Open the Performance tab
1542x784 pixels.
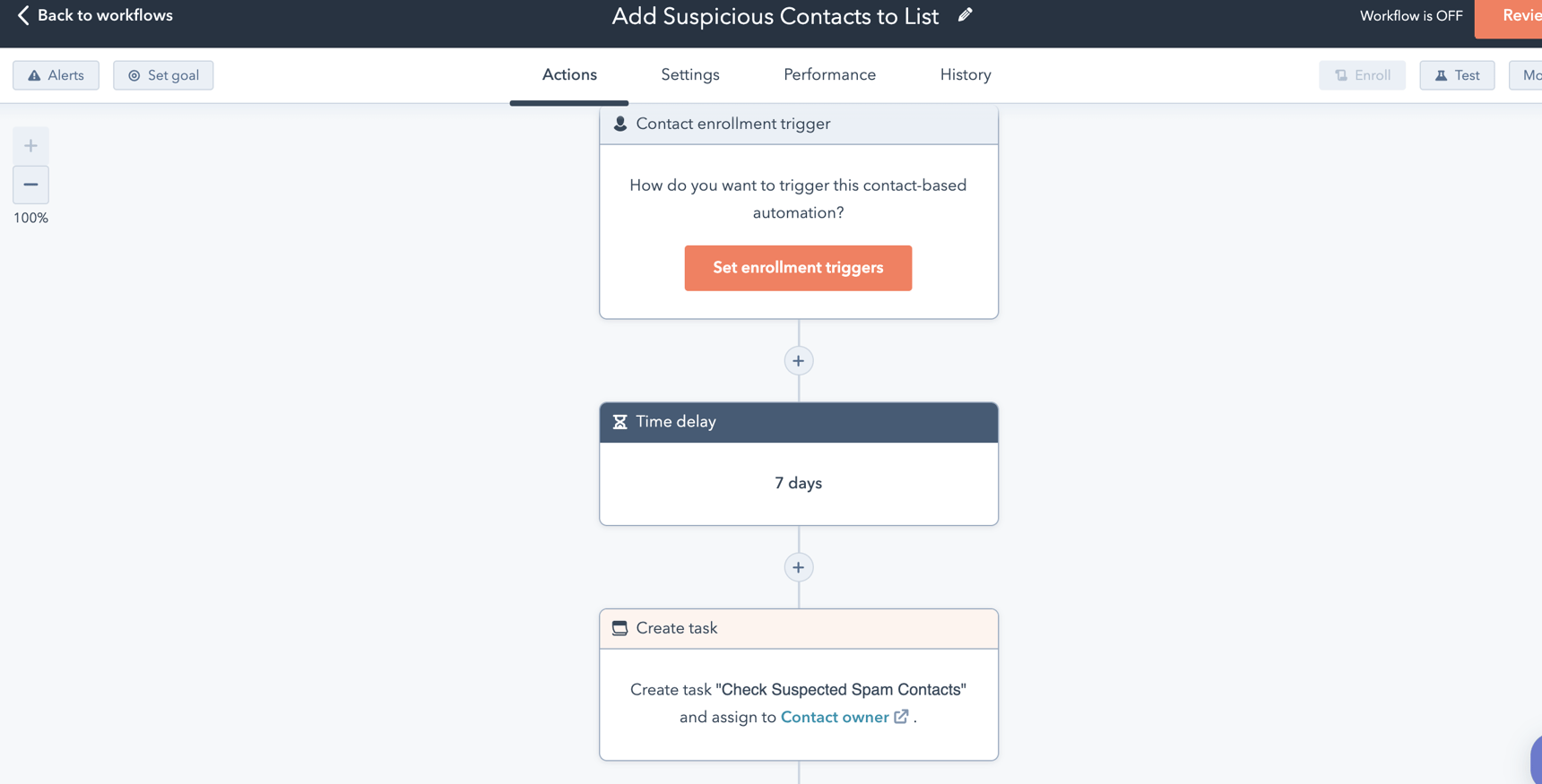tap(829, 75)
